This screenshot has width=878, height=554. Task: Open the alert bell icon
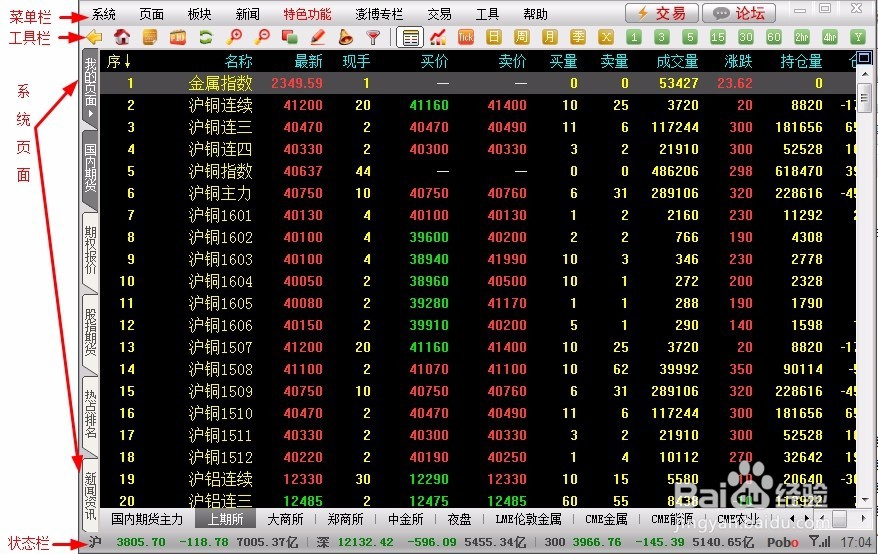tap(345, 38)
